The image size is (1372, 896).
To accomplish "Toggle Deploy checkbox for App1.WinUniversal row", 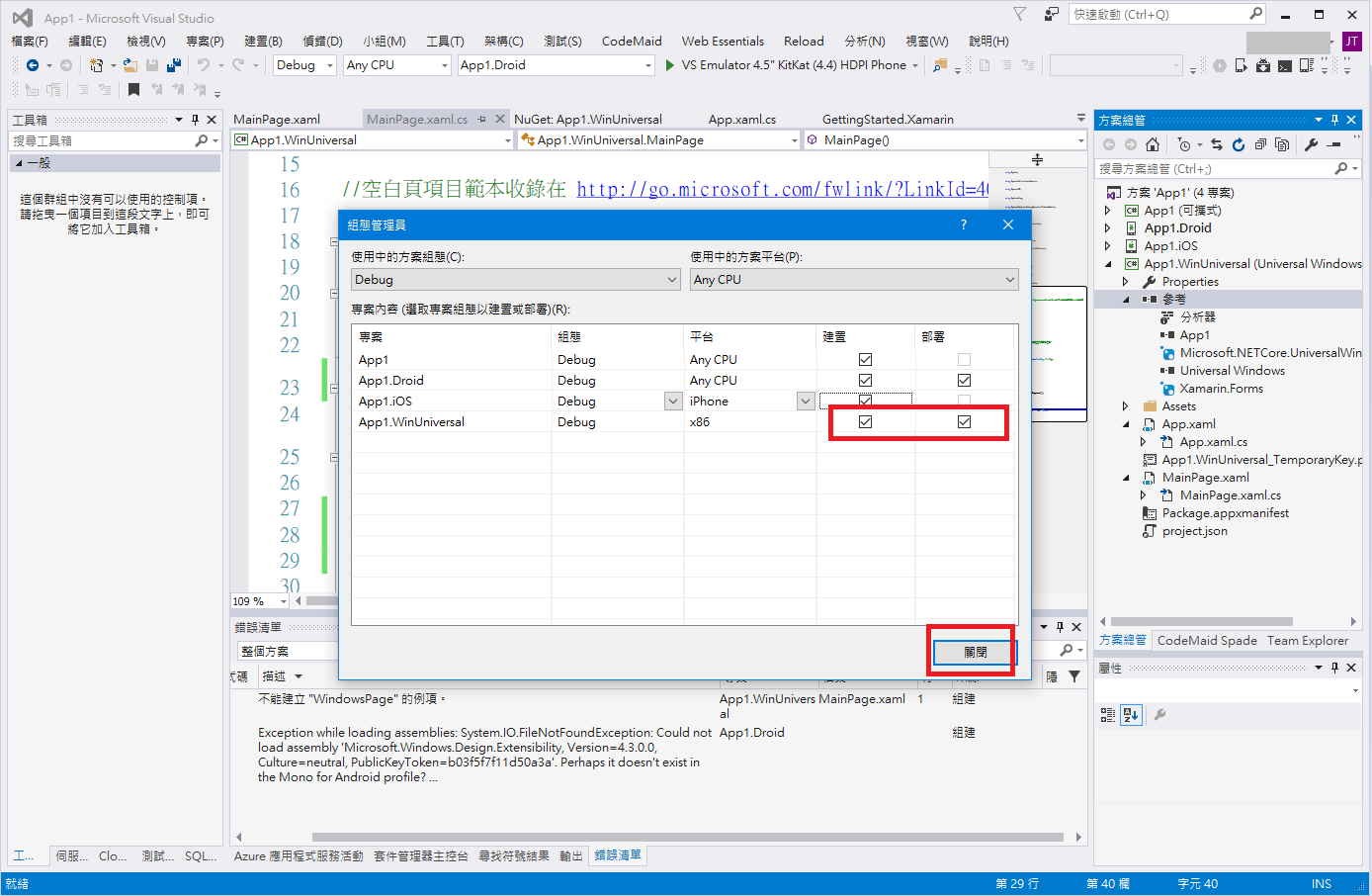I will tap(965, 421).
